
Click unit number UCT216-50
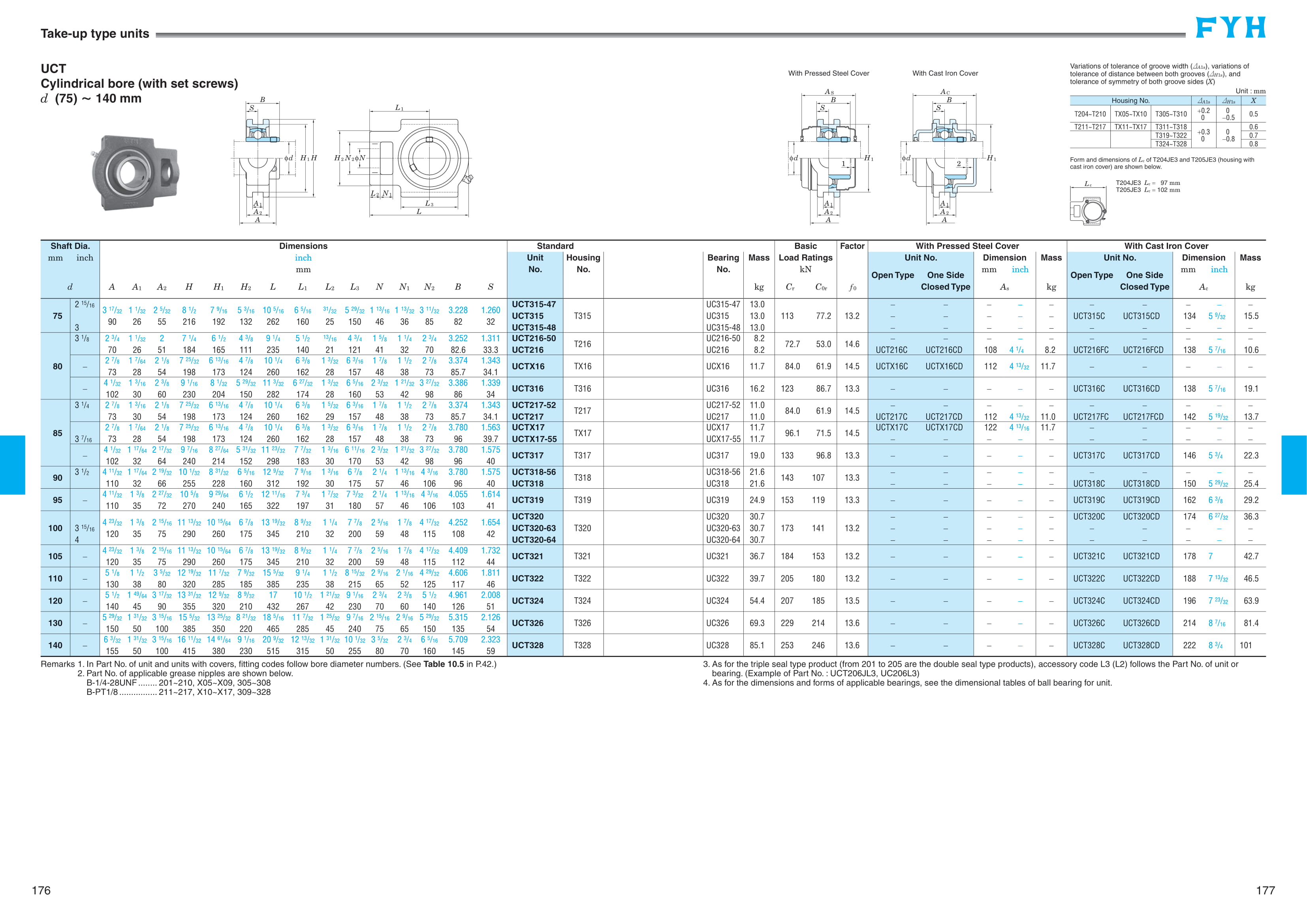tap(534, 338)
